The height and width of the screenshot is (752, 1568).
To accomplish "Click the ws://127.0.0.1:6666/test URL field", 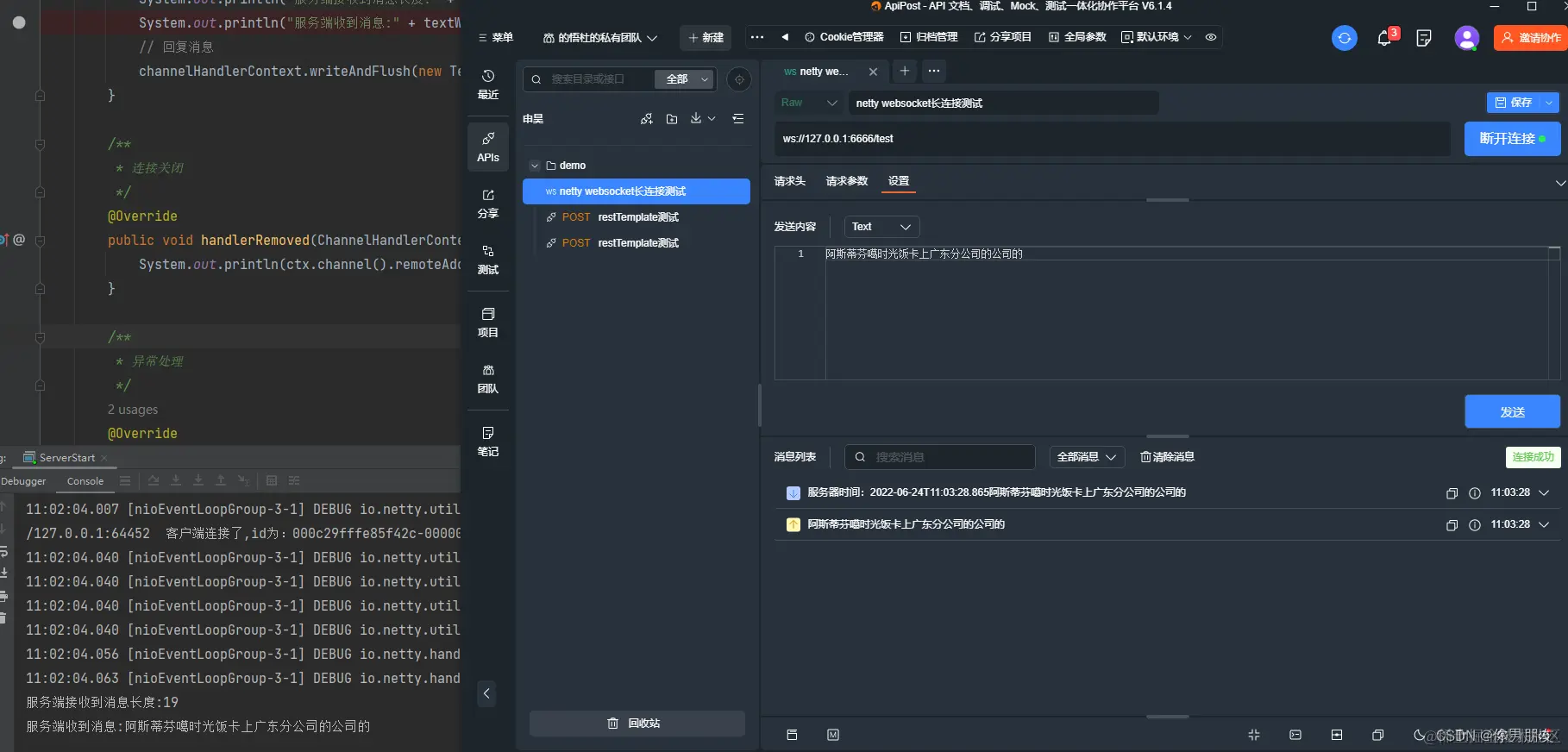I will point(1112,139).
